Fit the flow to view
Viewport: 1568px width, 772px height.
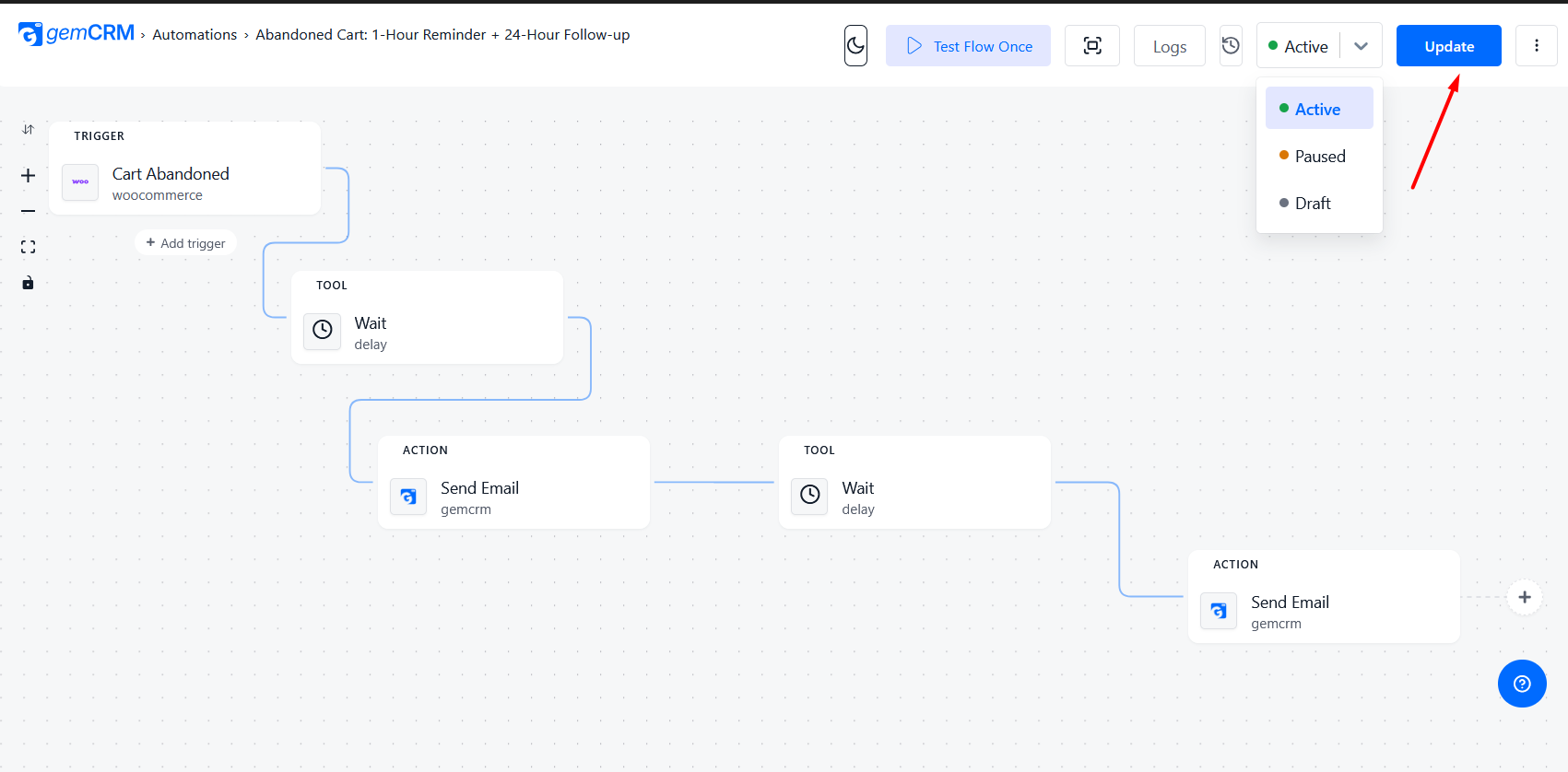[x=29, y=247]
